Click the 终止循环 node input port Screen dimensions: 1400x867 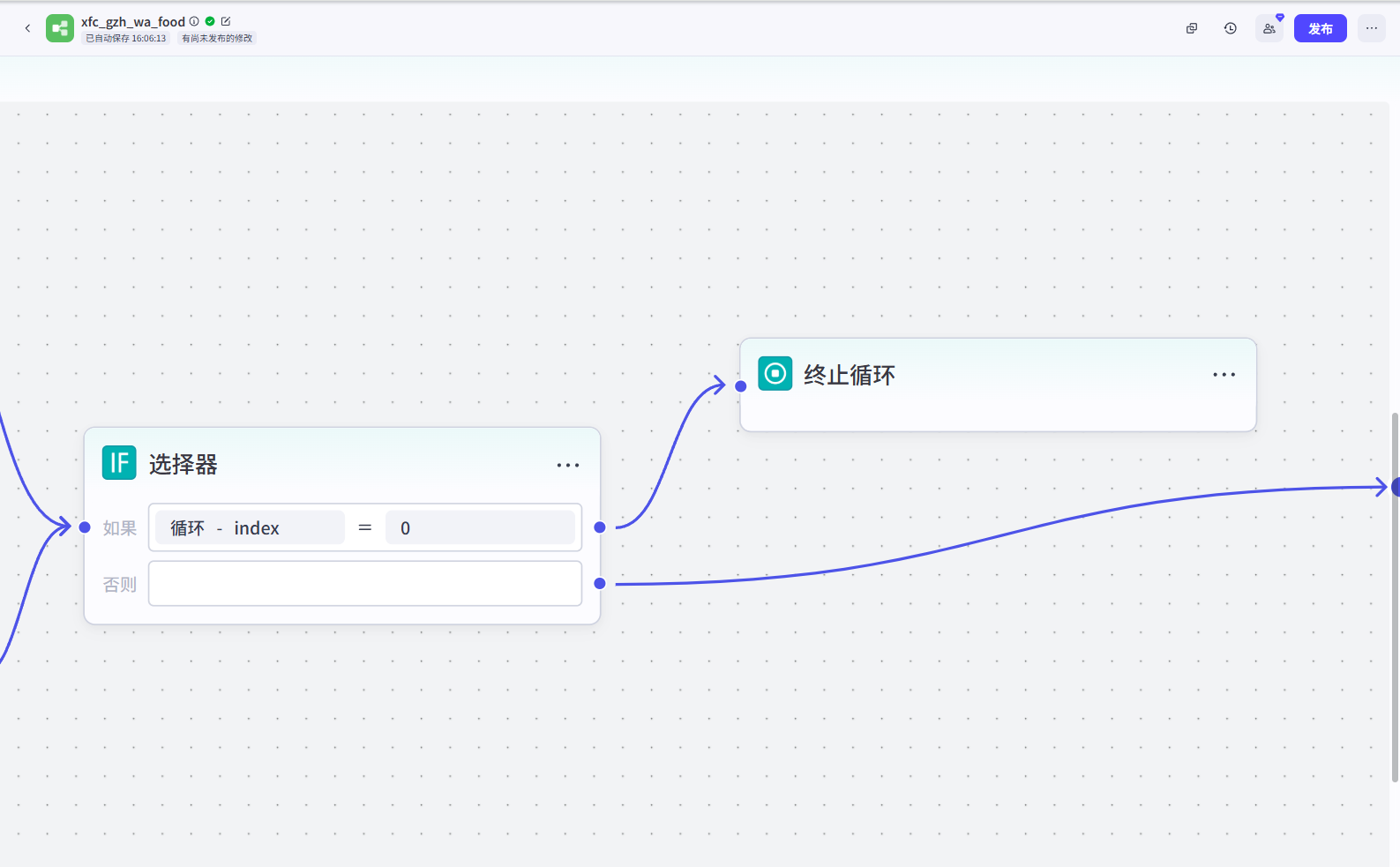pos(741,386)
